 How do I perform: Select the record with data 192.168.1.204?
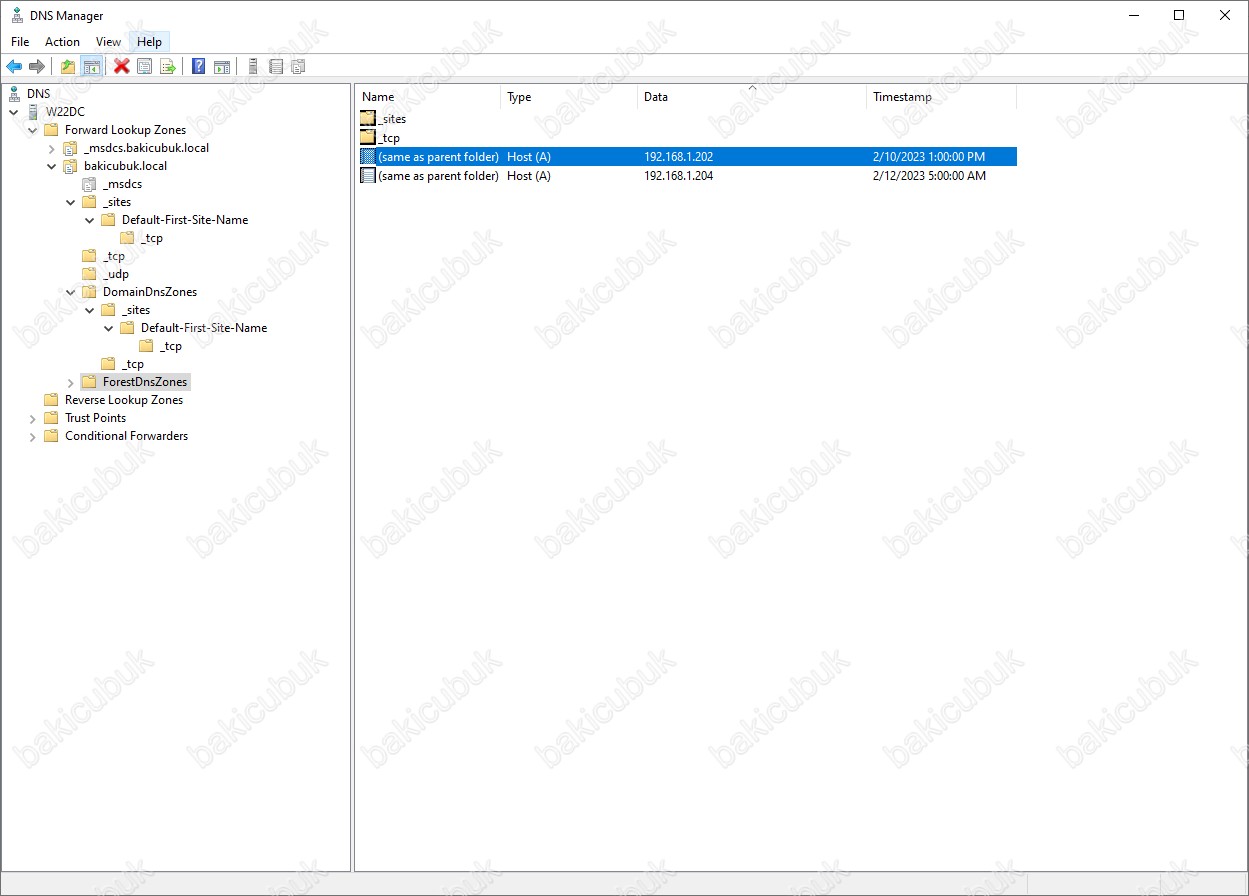pyautogui.click(x=687, y=176)
